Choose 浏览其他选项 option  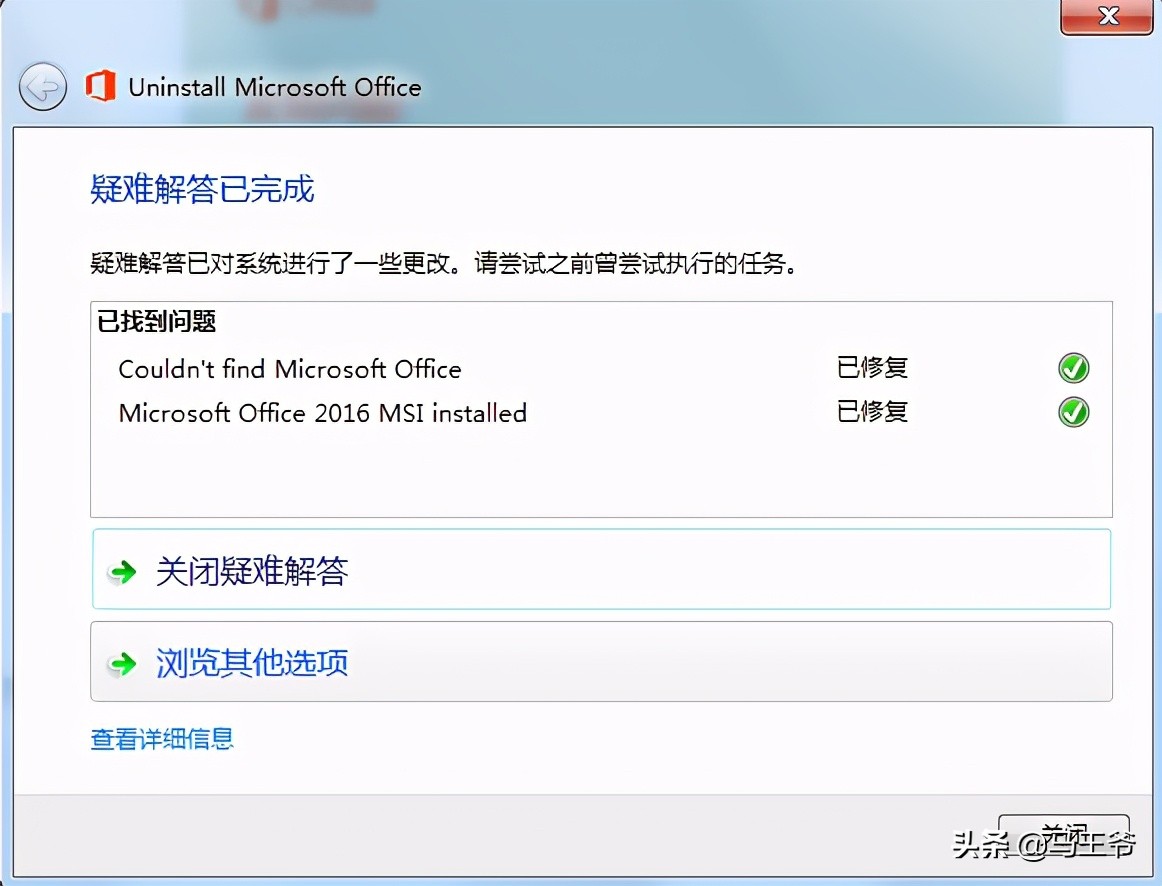coord(601,661)
